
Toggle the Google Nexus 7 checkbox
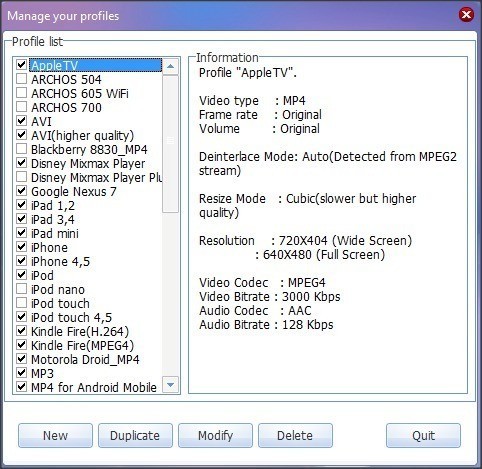[22, 191]
